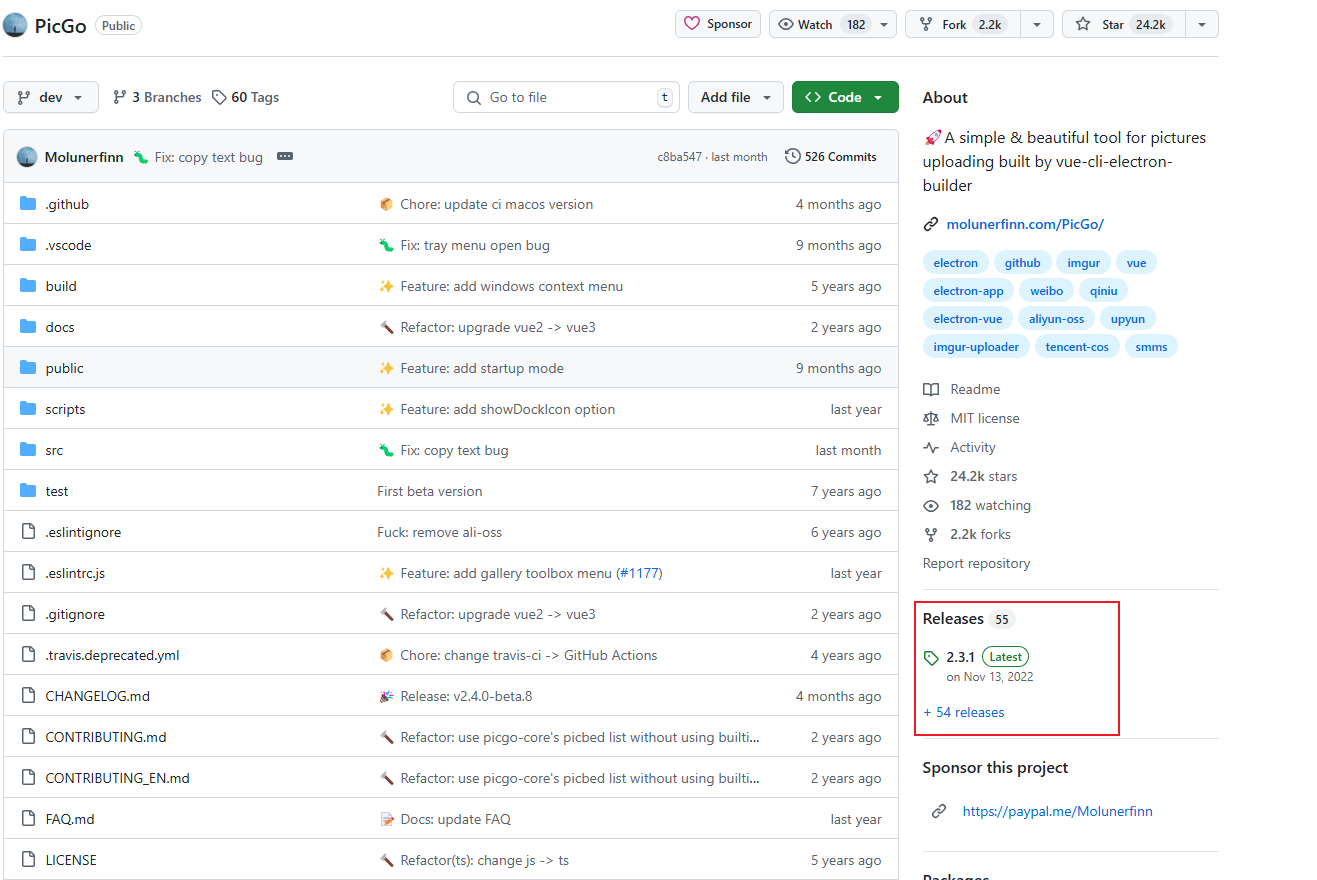Open commit 'First beta version'

tap(430, 491)
